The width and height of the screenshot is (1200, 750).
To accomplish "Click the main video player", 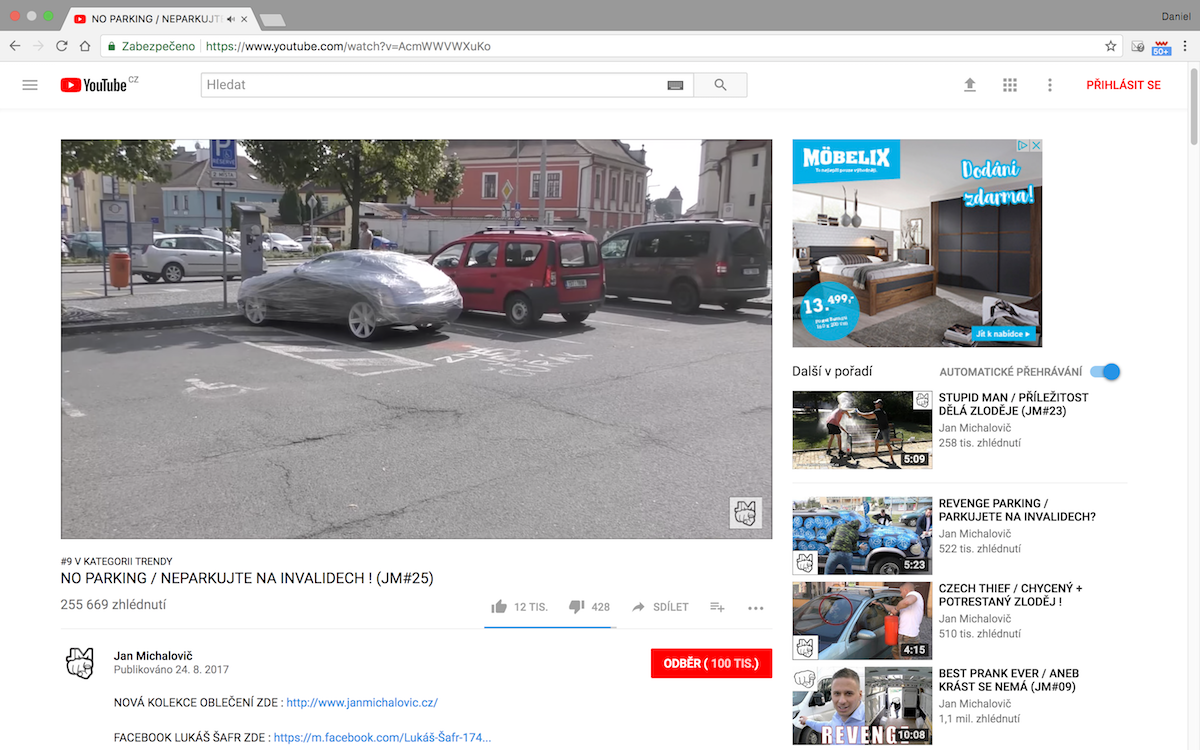I will (x=416, y=339).
